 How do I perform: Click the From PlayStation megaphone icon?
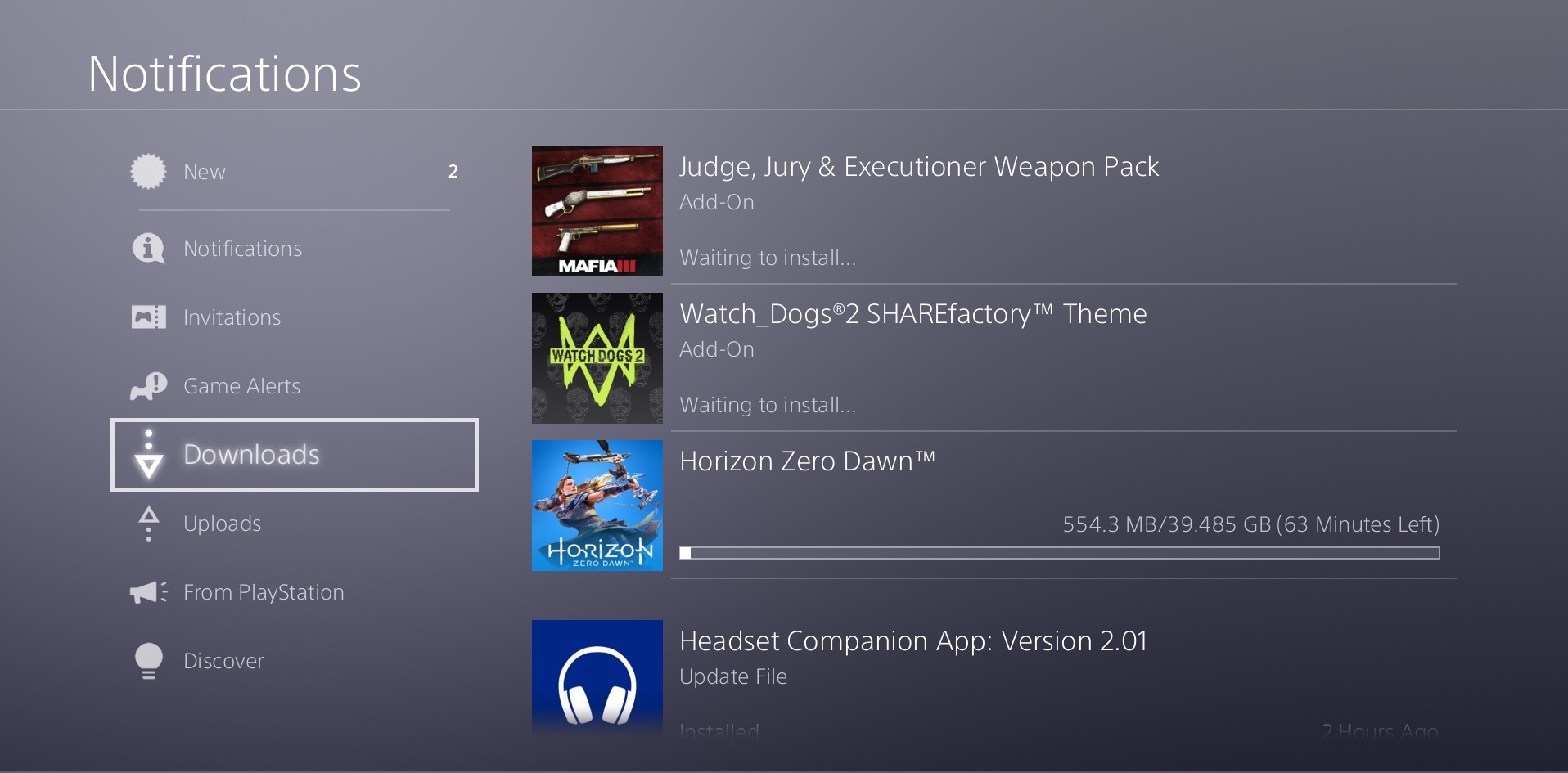pos(148,592)
